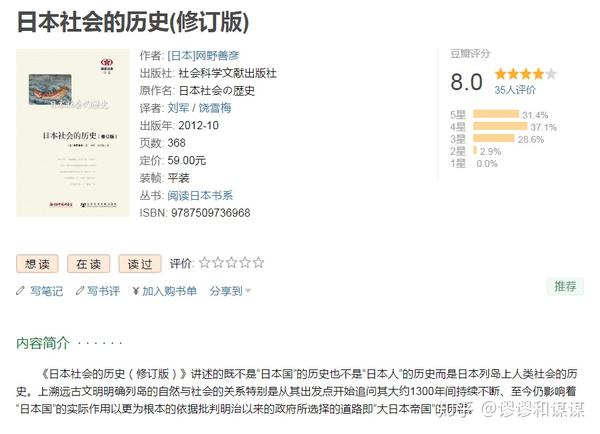
Task: Click the 分享到 link text
Action: point(226,291)
